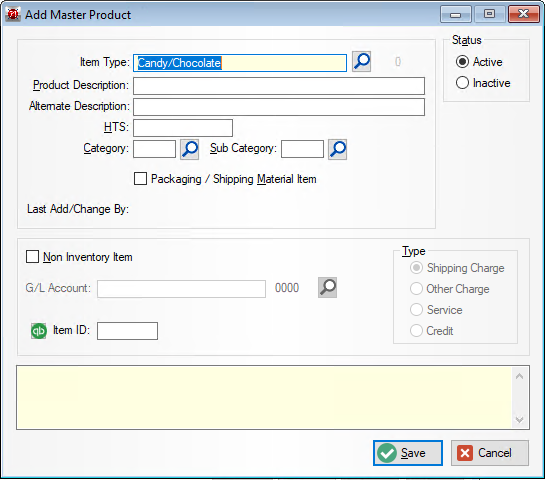Click into the HTS field

coord(183,128)
